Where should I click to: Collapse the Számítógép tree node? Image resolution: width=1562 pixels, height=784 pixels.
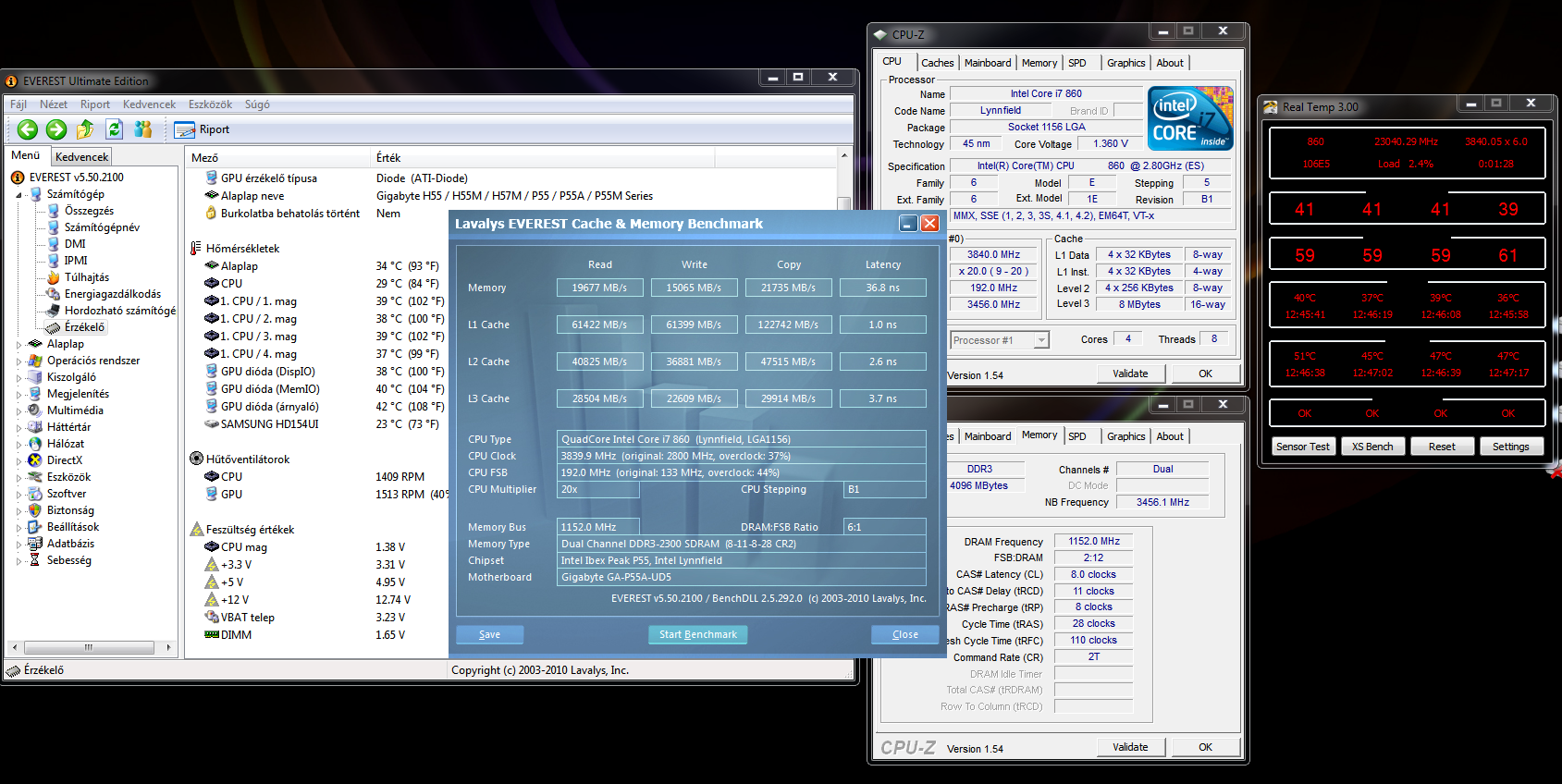point(18,195)
